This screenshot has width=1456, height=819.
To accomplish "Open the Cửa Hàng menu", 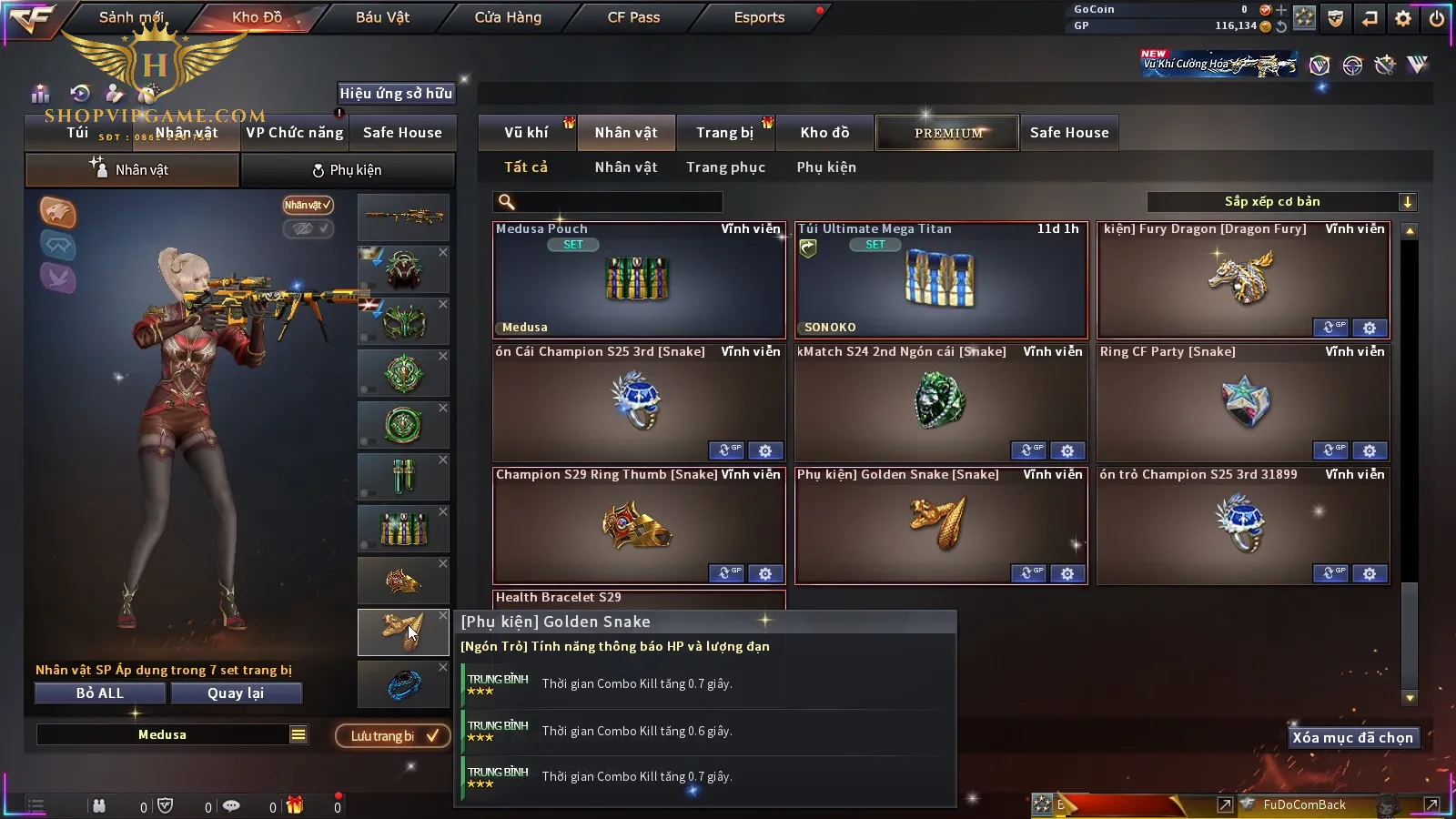I will [508, 17].
